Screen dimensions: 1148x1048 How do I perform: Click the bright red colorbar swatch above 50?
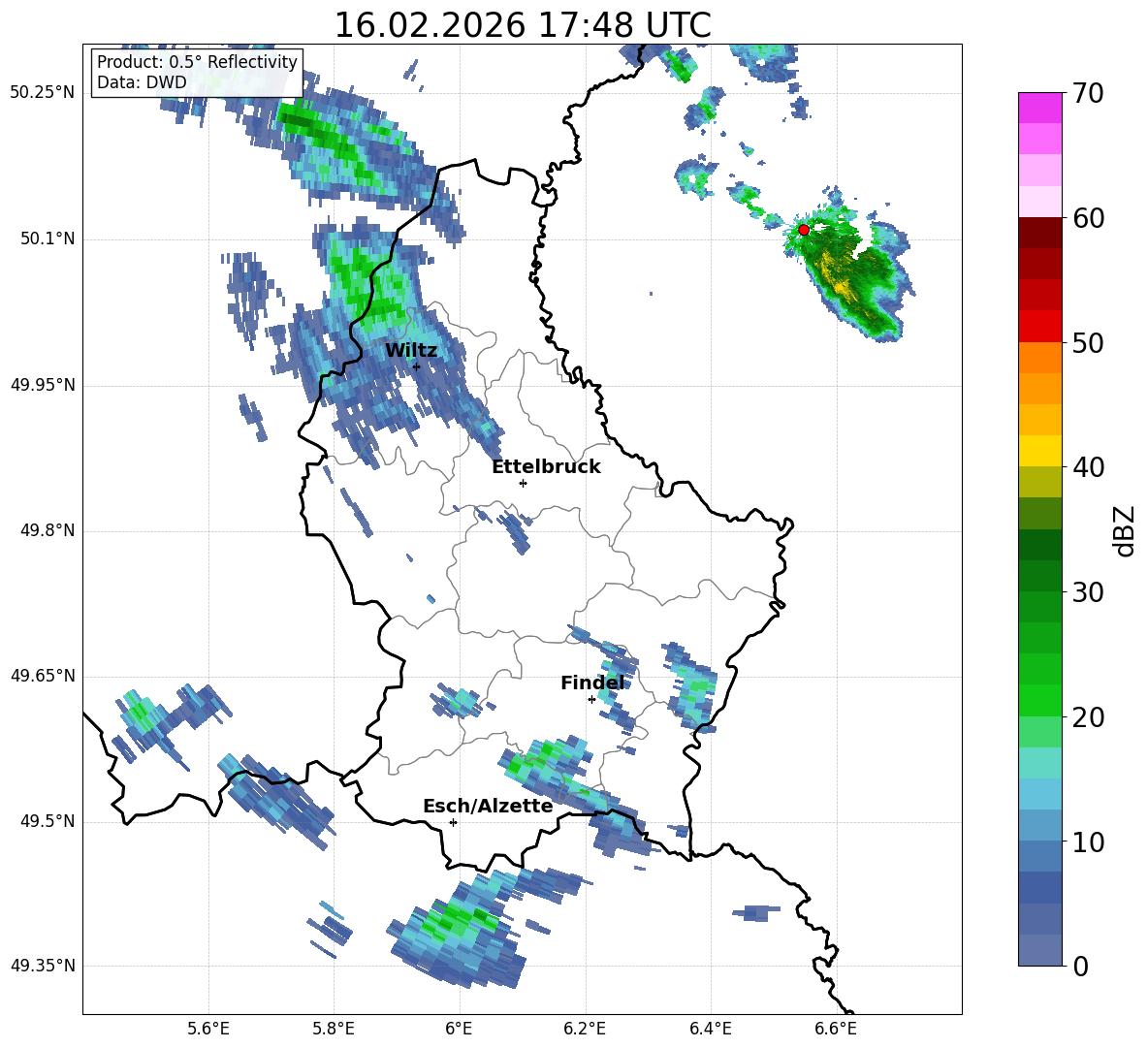point(1039,327)
